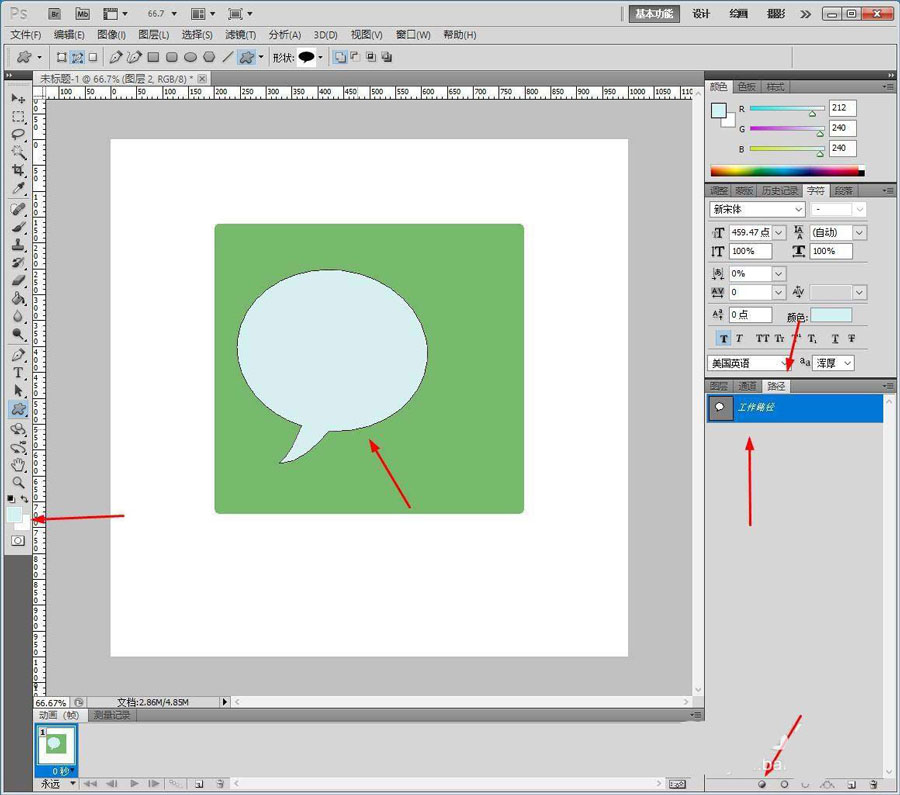This screenshot has width=900, height=795.
Task: Choose the Hand tool
Action: (18, 464)
